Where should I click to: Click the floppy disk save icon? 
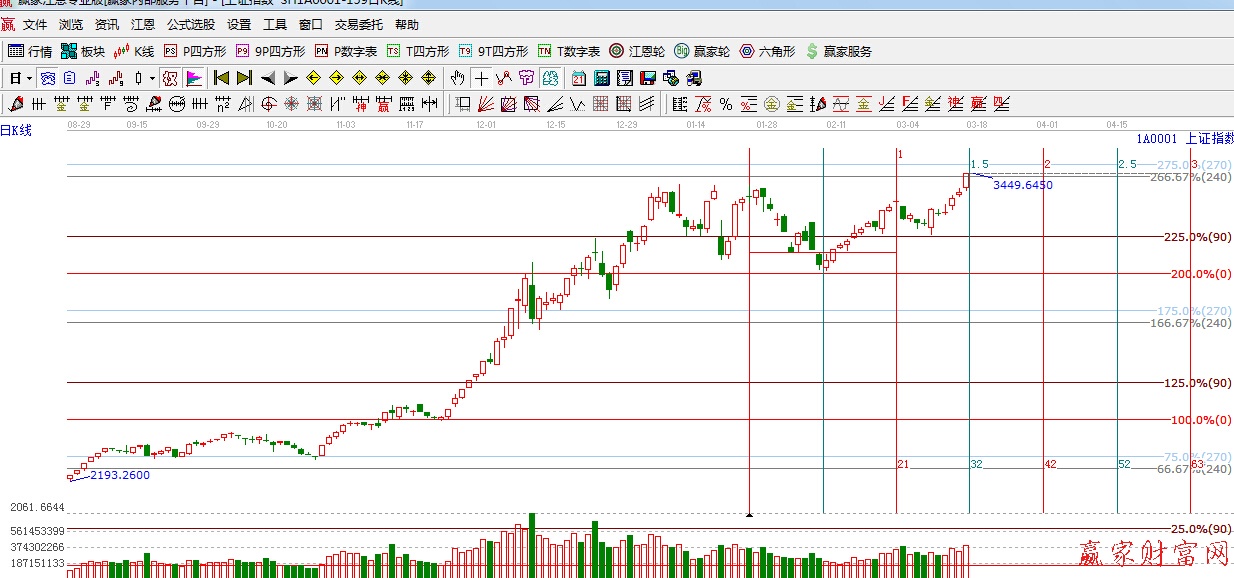point(647,78)
